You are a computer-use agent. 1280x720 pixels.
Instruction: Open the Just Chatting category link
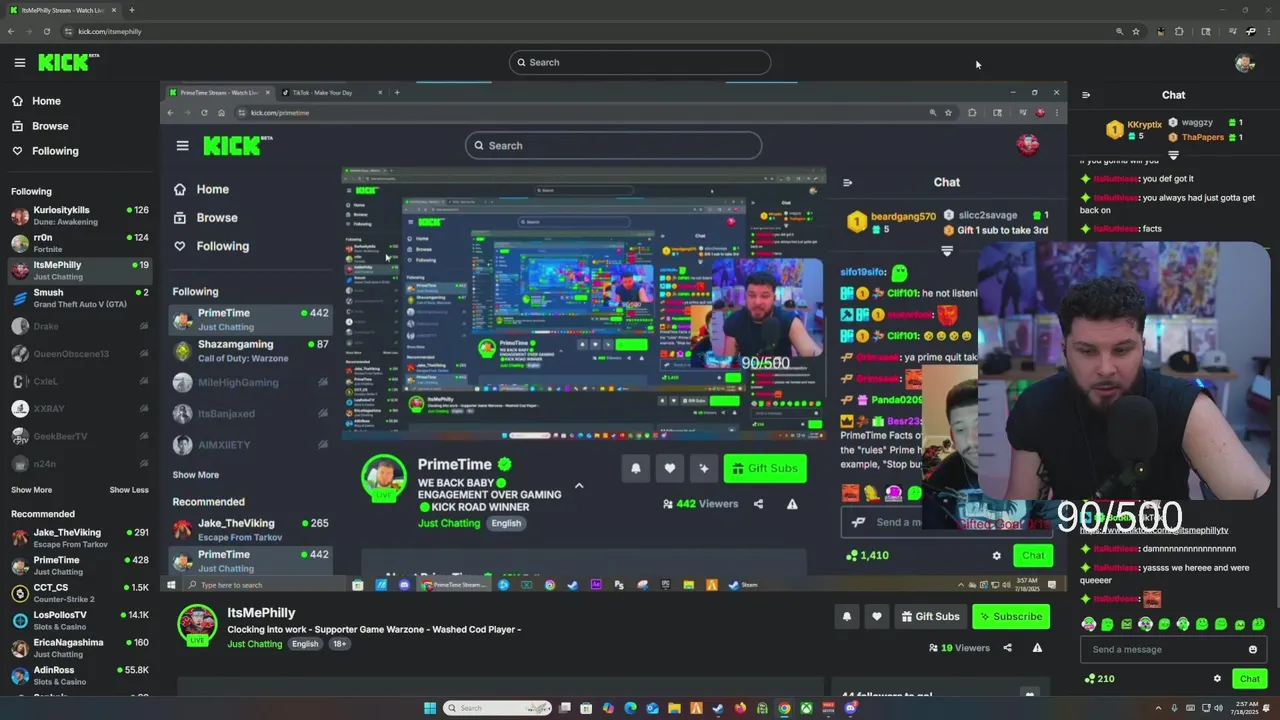[x=254, y=644]
